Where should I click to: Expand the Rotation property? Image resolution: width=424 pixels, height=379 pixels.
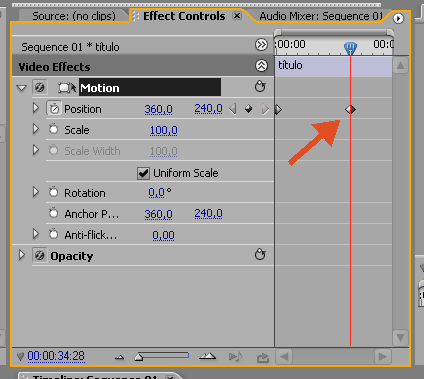(36, 192)
